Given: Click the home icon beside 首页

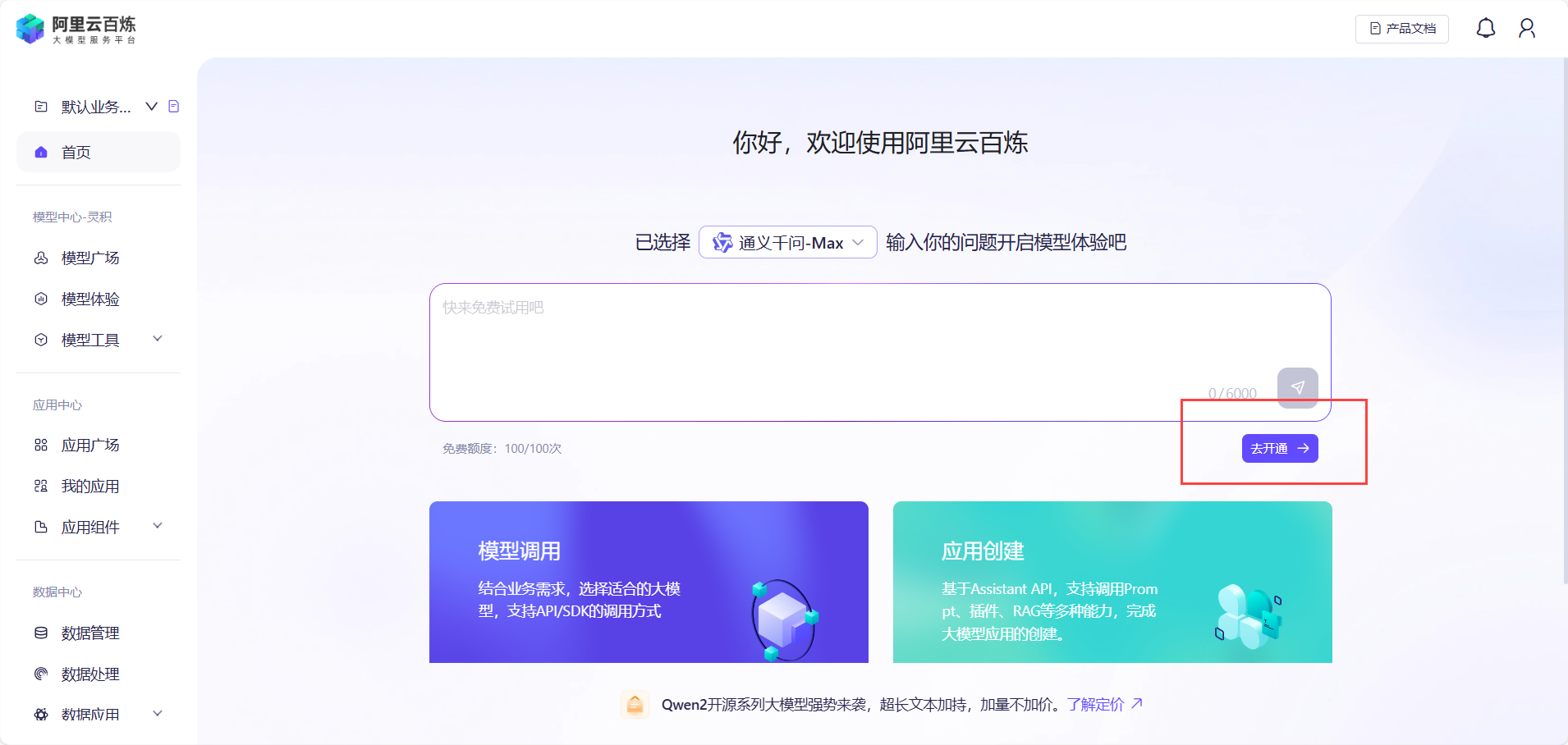Looking at the screenshot, I should click(41, 153).
